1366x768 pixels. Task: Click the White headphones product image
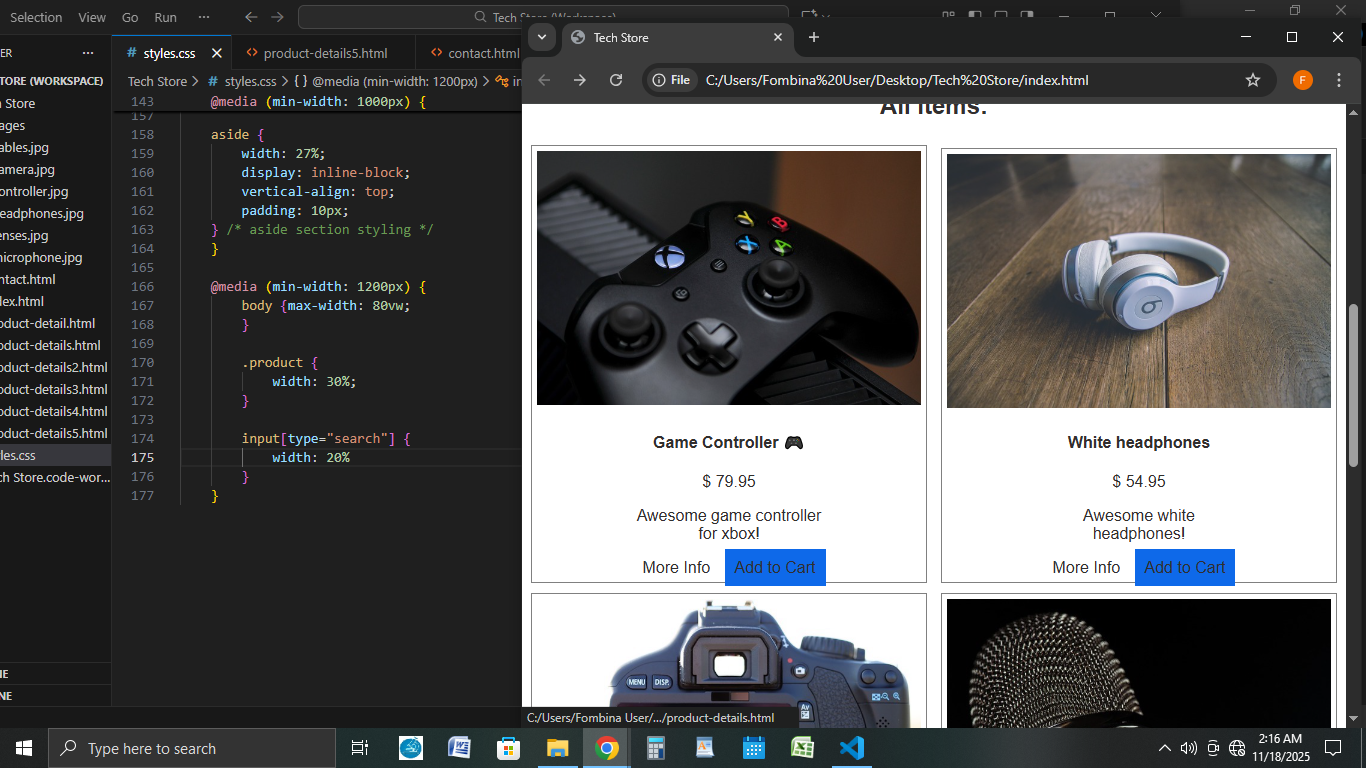(1139, 280)
